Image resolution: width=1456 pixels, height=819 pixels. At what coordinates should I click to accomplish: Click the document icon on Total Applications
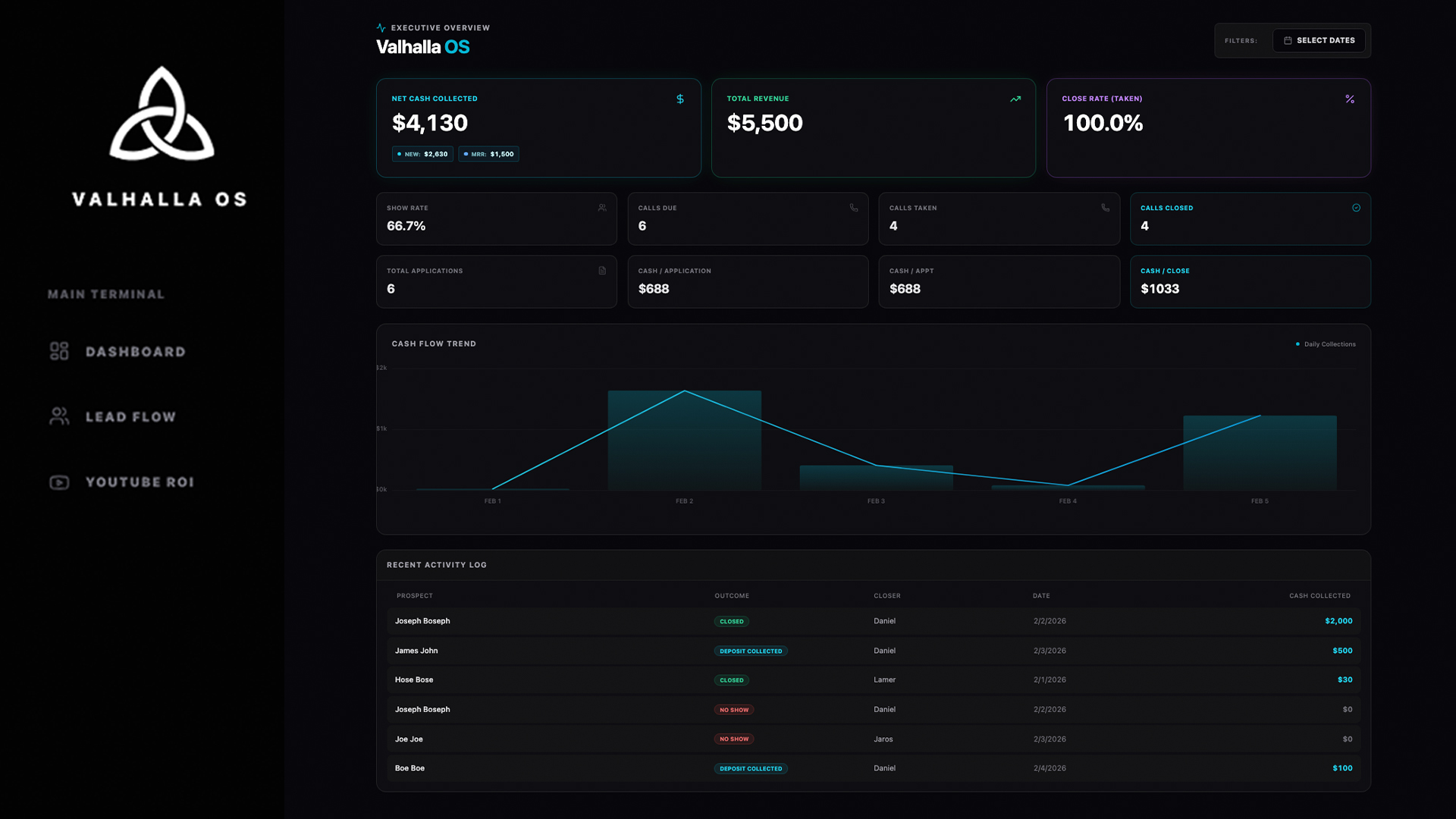[602, 271]
